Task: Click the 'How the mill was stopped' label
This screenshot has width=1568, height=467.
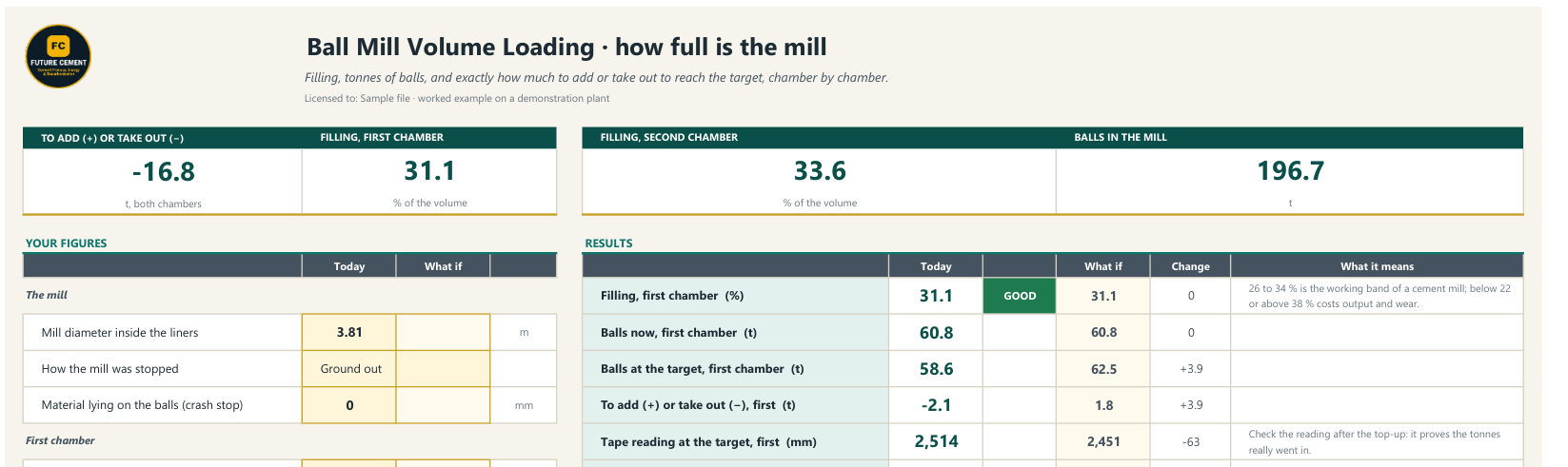Action: point(109,369)
